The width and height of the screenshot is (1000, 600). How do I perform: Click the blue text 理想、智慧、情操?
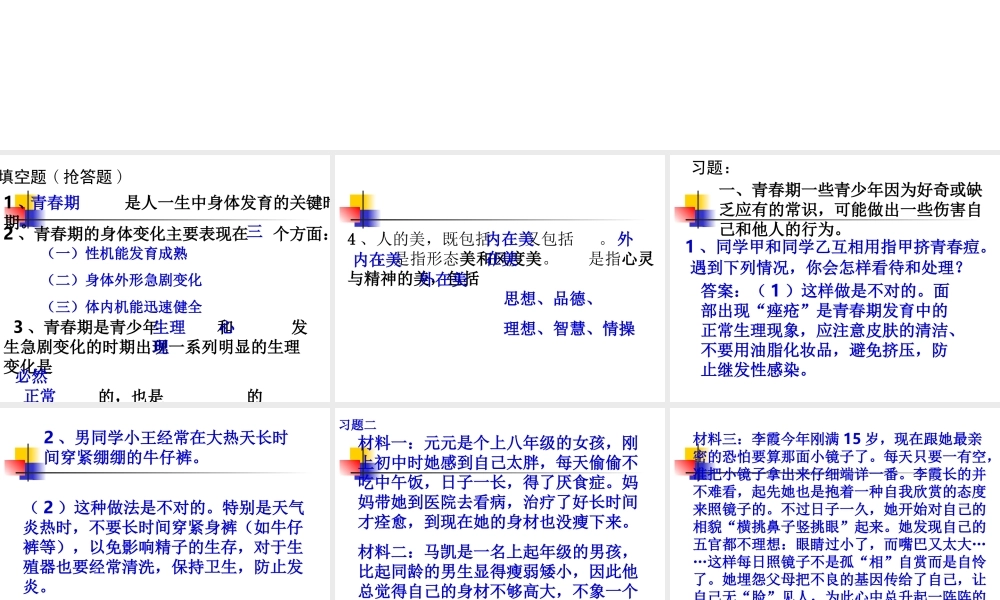tap(570, 328)
